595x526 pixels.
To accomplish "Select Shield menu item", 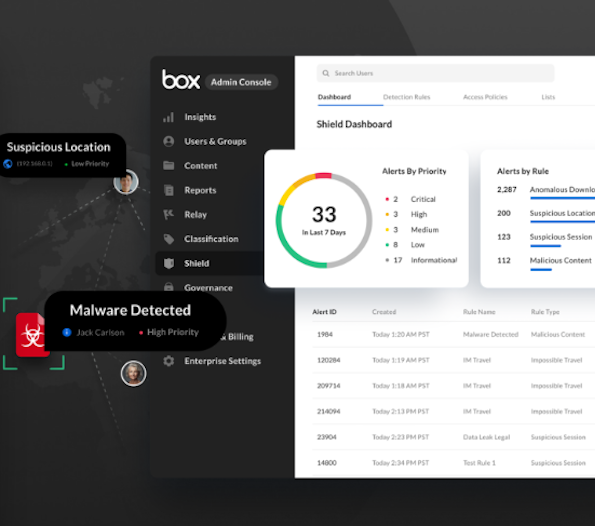I will (210, 263).
